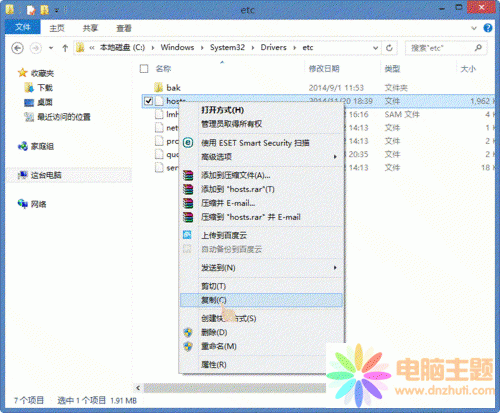Switch to the 共享 ribbon tab

(x=90, y=28)
